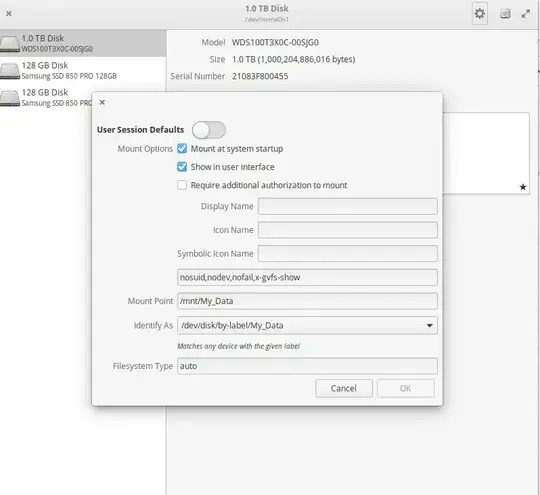The height and width of the screenshot is (495, 540).
Task: Click the Icon Name text field
Action: click(x=347, y=230)
